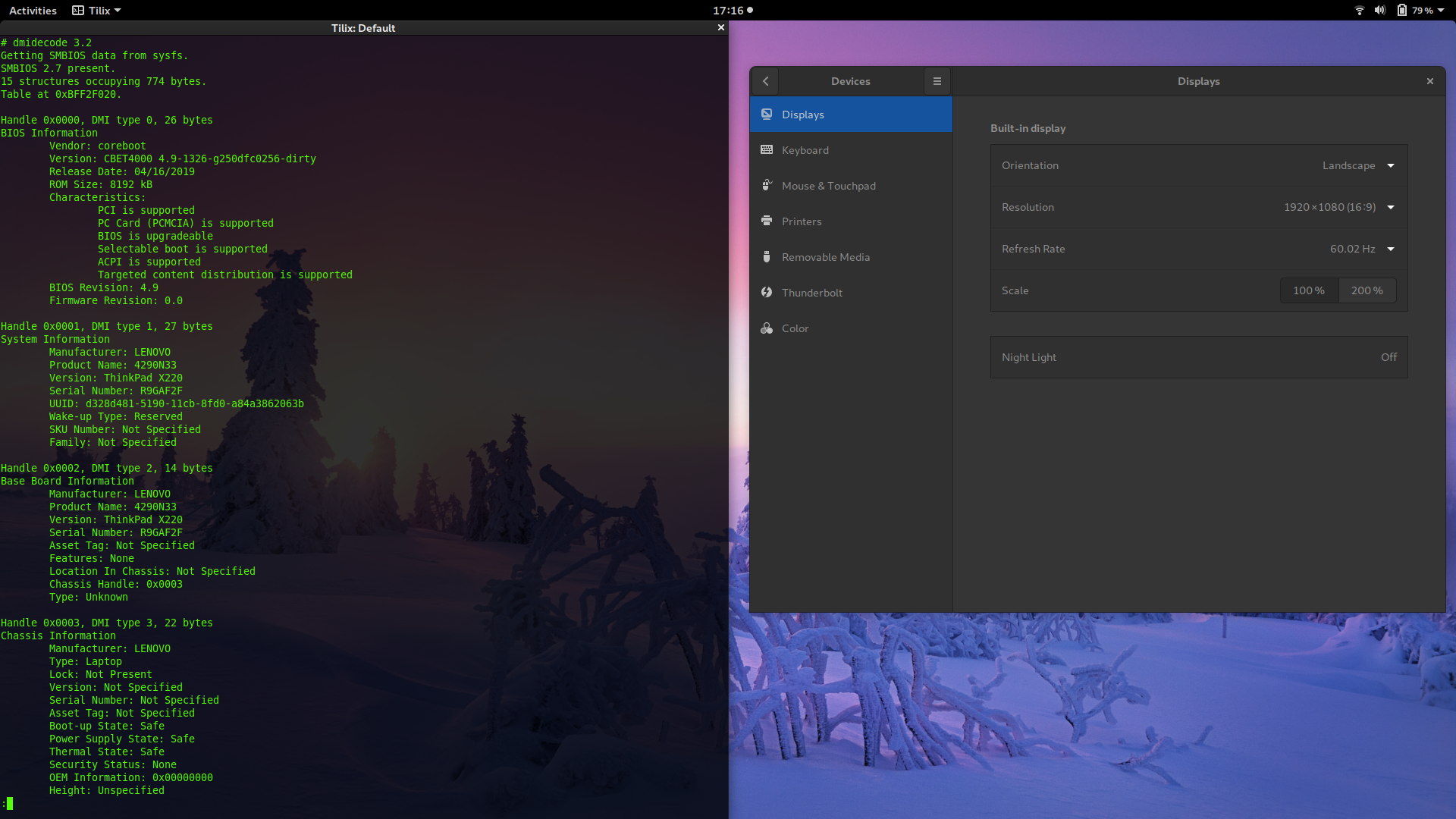The height and width of the screenshot is (819, 1456).
Task: Click the Displays monitor icon in sidebar
Action: 767,115
